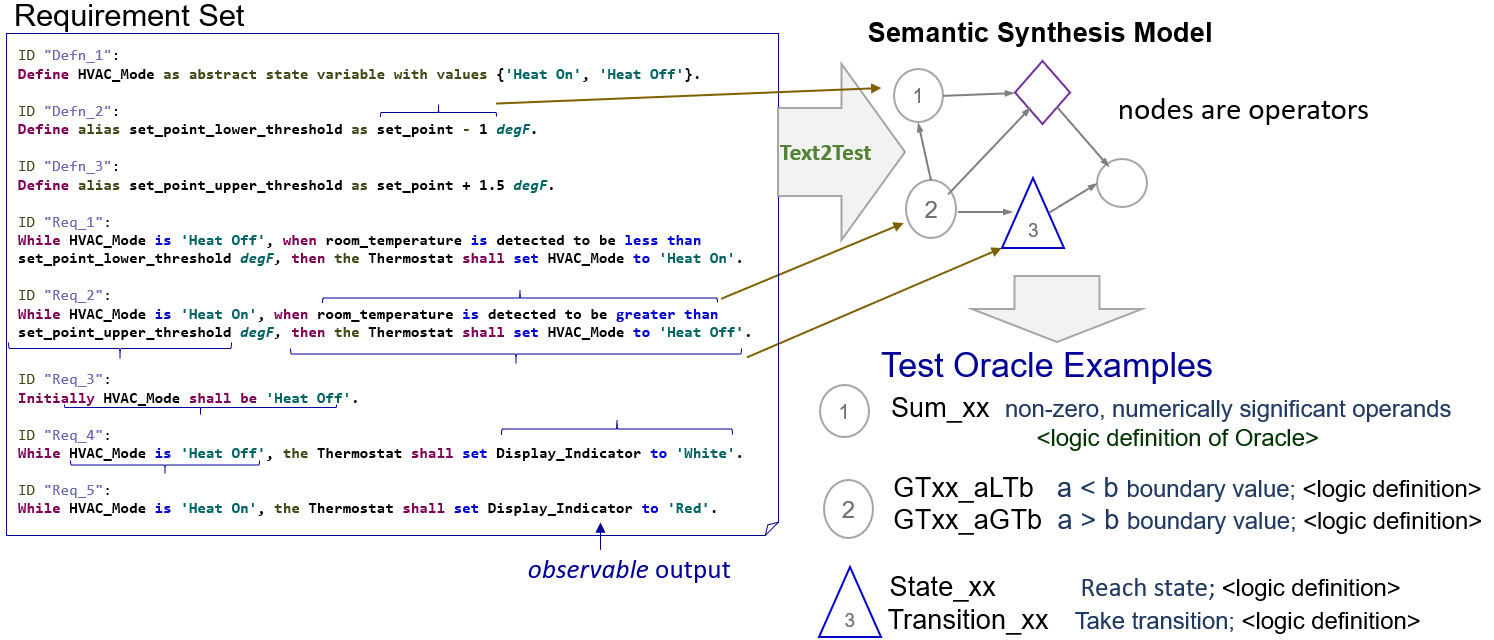Click 'non-zero, numerically significant operands' description
Image resolution: width=1494 pixels, height=640 pixels.
tap(1227, 409)
